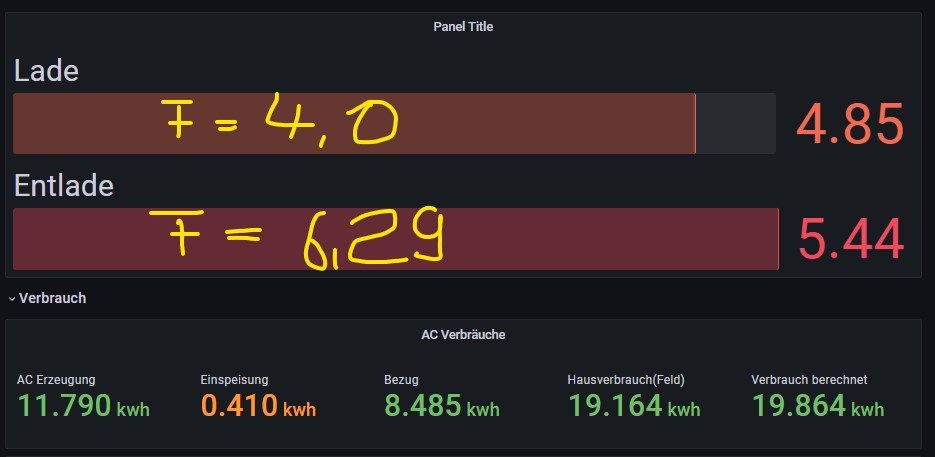
Task: Click the orange Einspeisung value 0.410 kwh
Action: click(258, 406)
